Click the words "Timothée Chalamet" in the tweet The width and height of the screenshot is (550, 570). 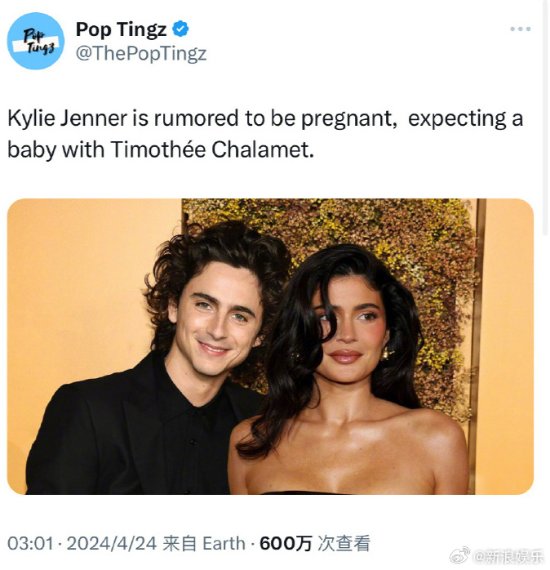click(212, 149)
